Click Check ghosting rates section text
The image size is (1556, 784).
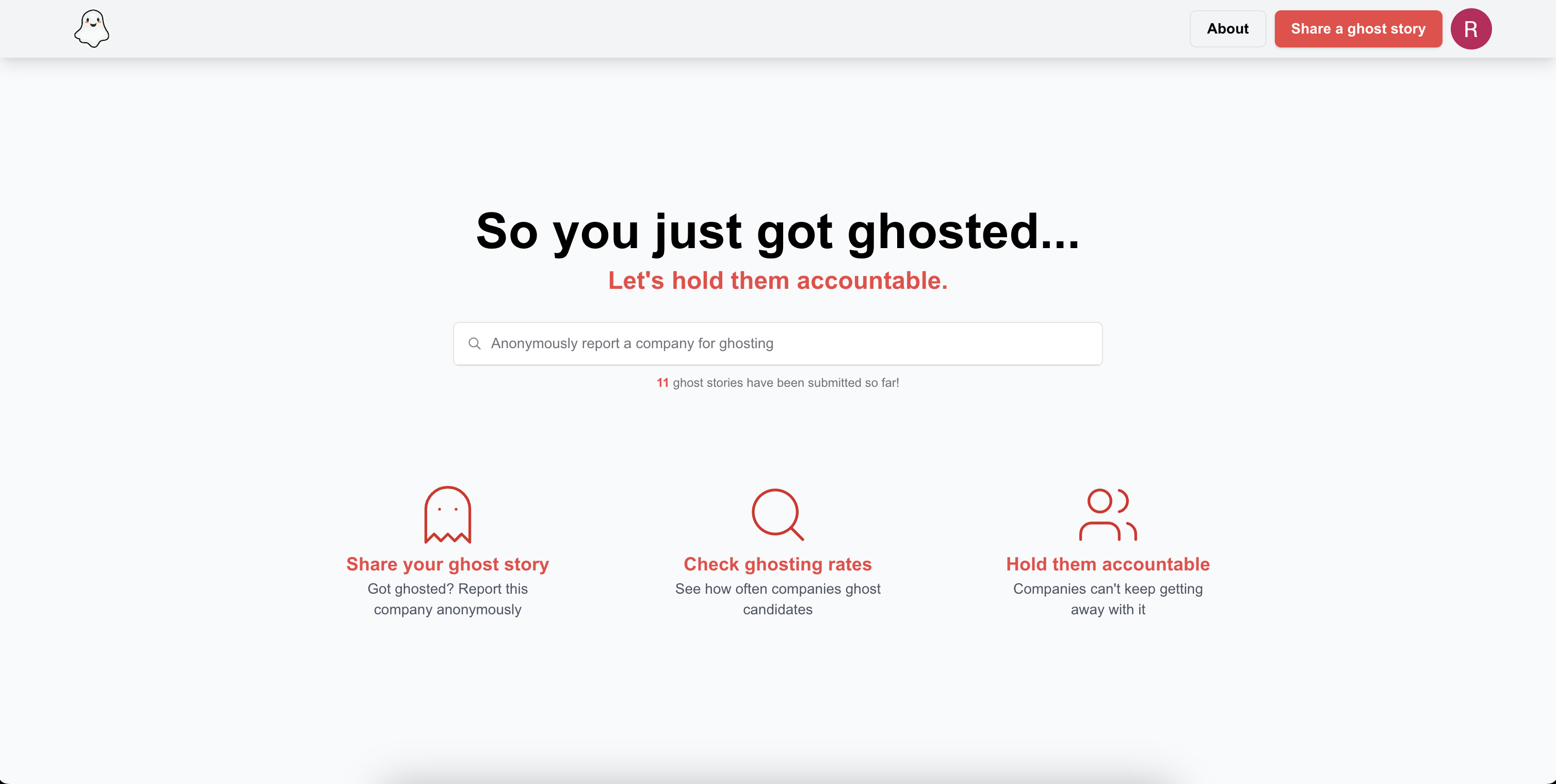click(778, 564)
